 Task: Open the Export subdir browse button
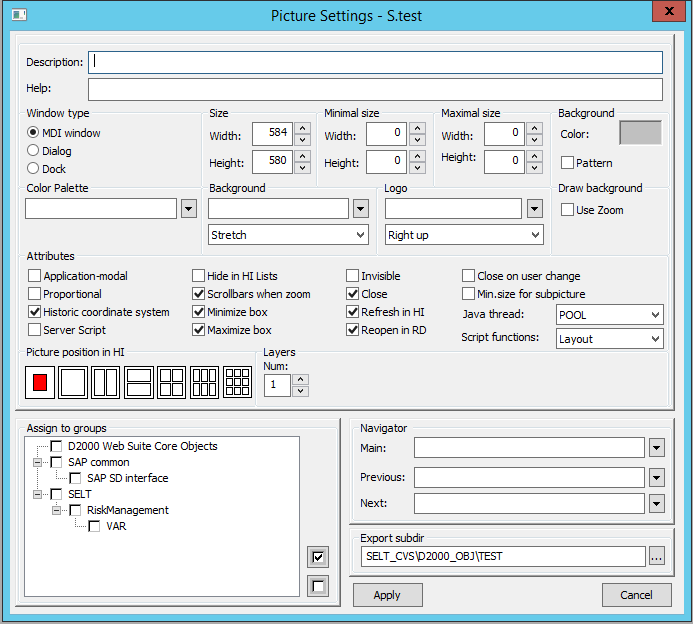click(656, 557)
